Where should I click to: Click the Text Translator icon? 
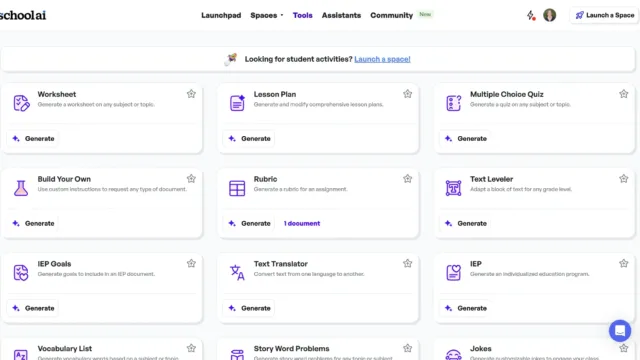[237, 273]
